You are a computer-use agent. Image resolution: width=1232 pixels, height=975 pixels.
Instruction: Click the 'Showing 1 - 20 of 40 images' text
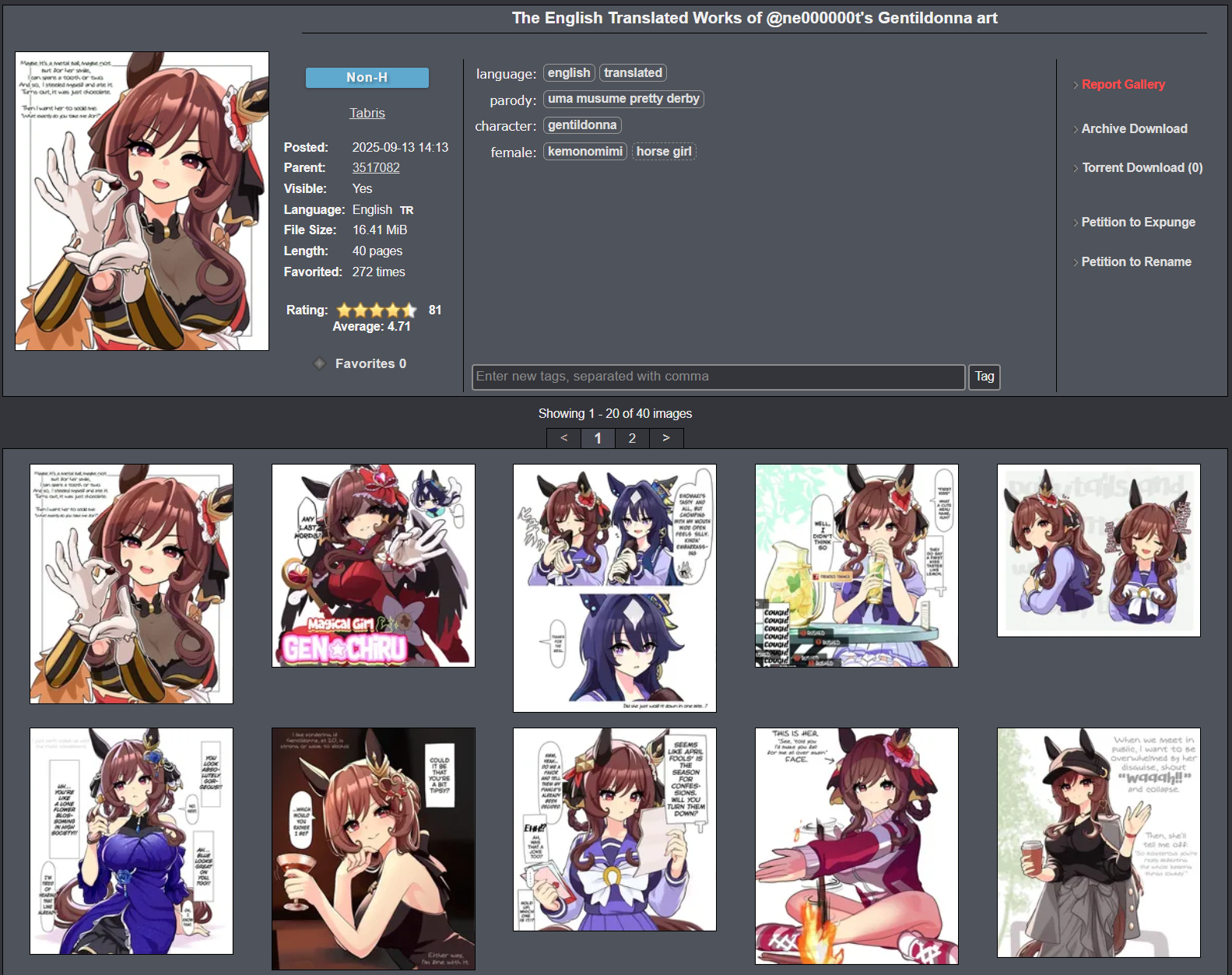615,413
